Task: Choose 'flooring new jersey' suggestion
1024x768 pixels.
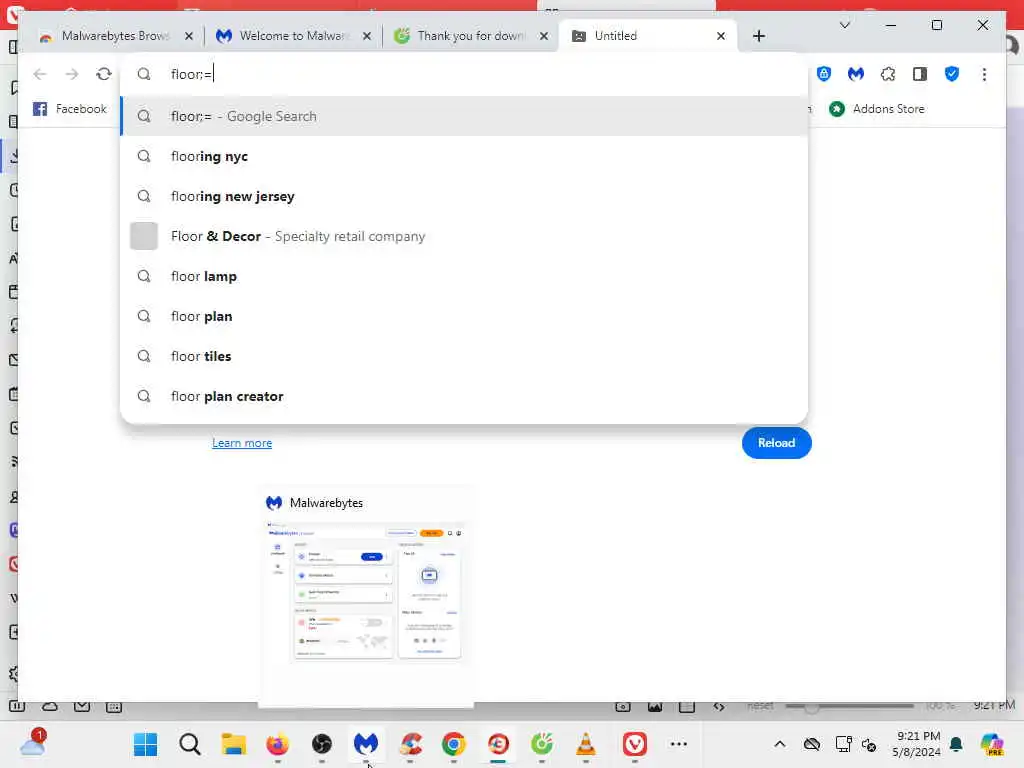Action: [x=464, y=196]
